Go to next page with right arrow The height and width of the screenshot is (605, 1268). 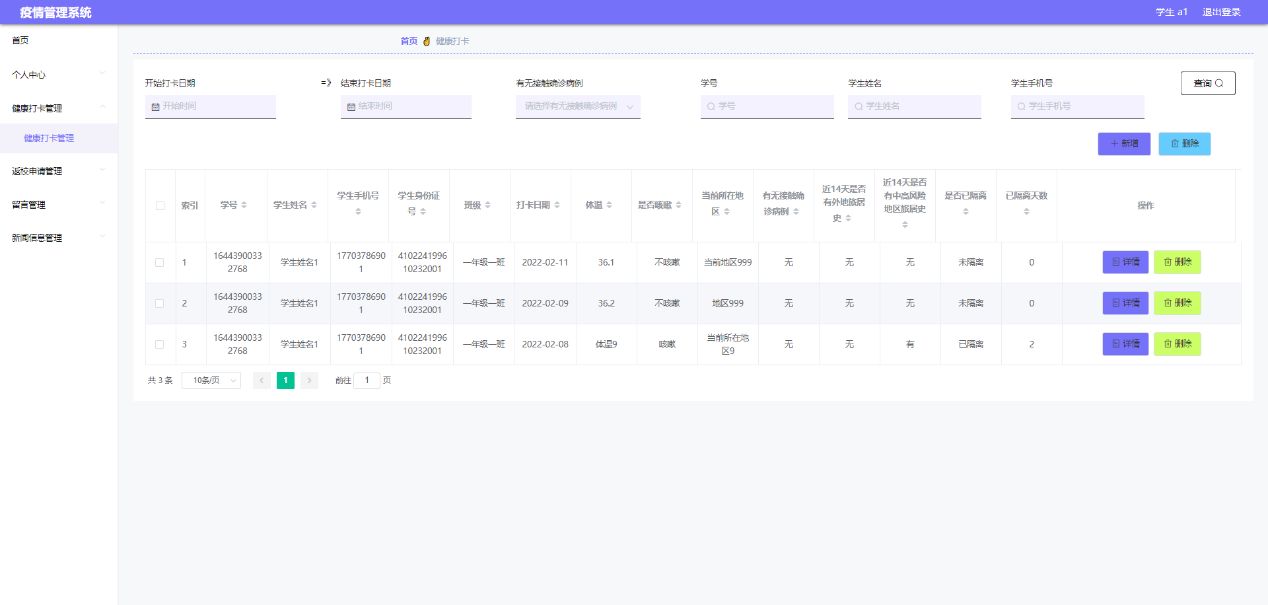coord(309,380)
